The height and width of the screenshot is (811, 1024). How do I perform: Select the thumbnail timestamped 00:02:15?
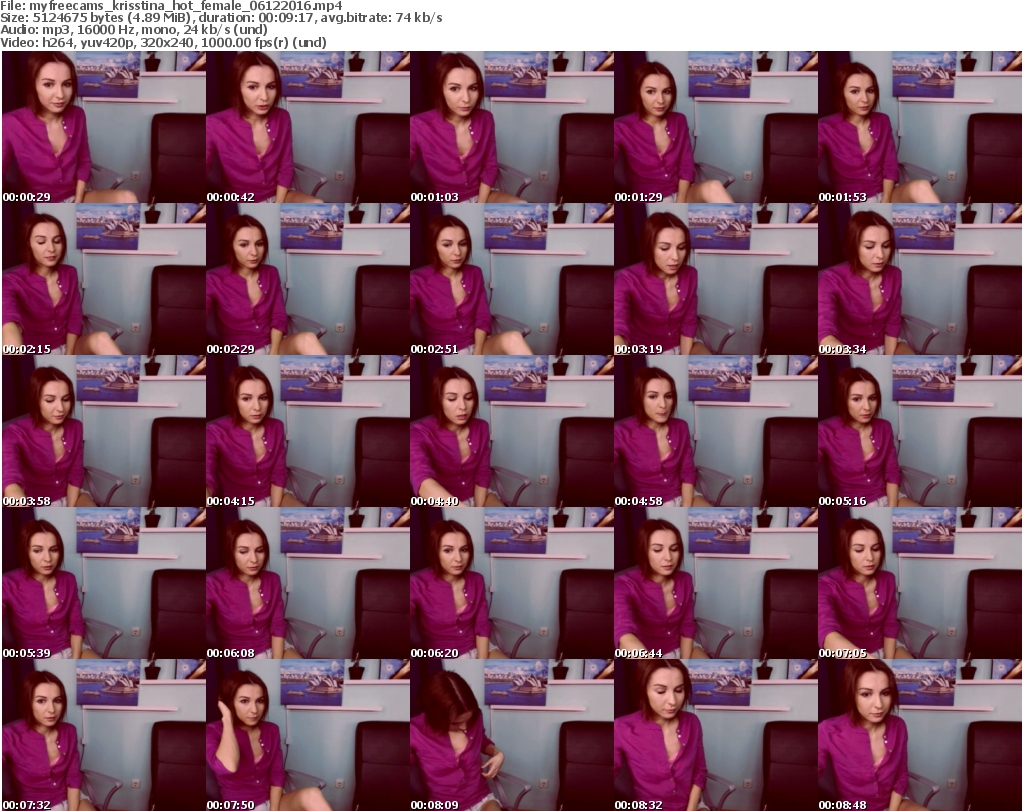pos(104,279)
